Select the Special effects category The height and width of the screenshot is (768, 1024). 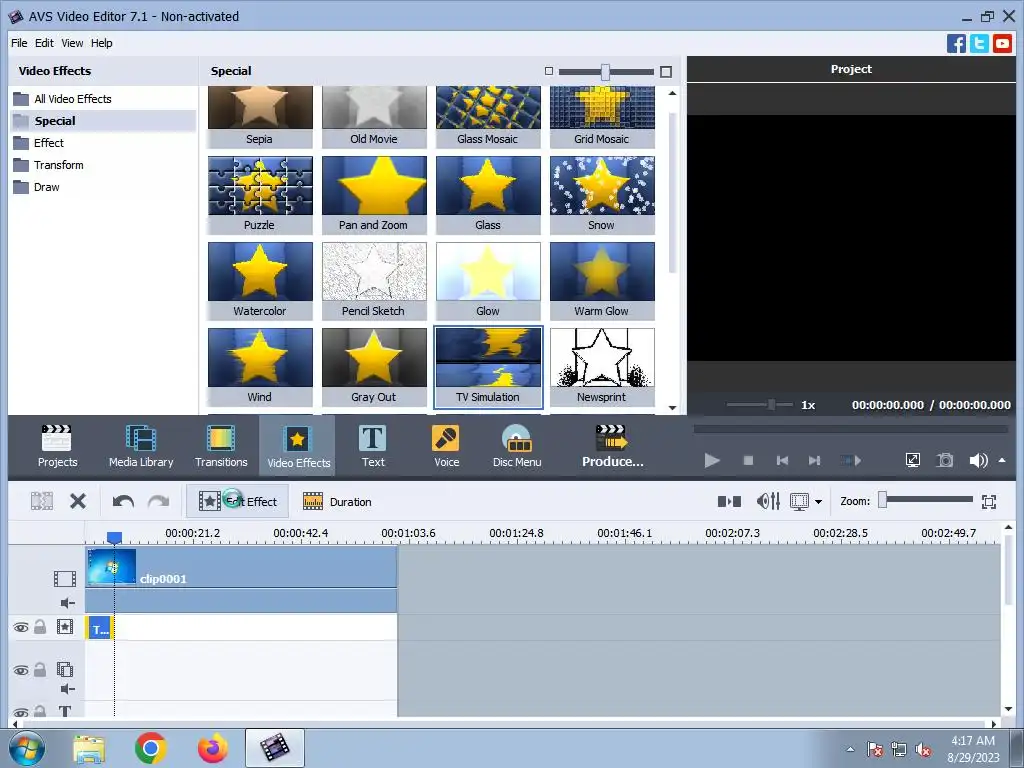click(103, 121)
